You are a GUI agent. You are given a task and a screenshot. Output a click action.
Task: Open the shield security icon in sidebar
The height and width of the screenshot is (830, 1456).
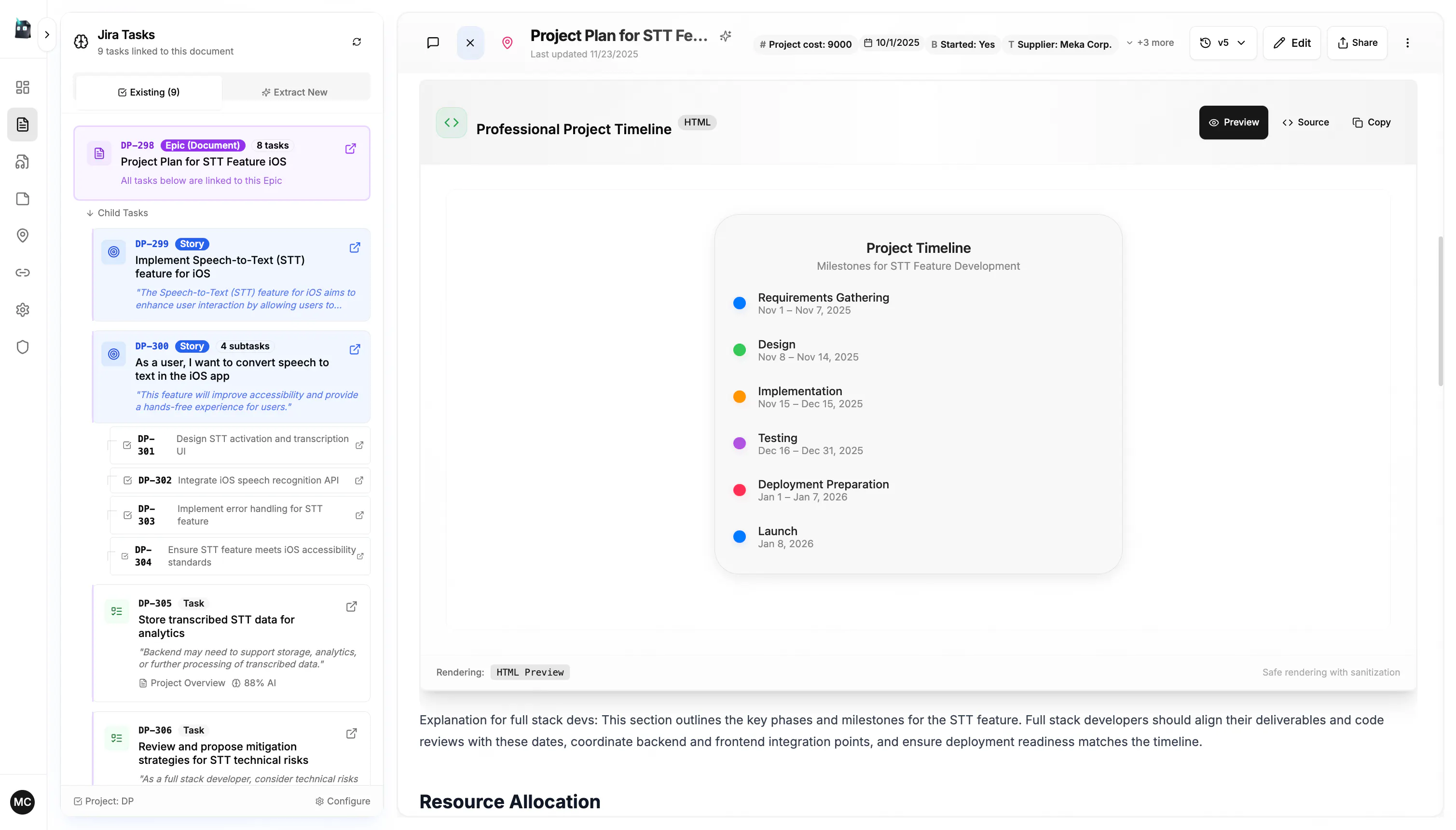[22, 346]
